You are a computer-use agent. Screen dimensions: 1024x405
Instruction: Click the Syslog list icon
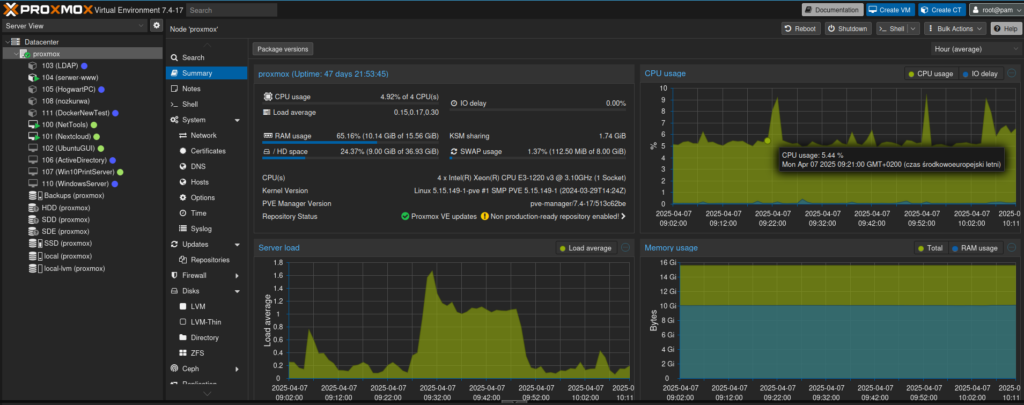pyautogui.click(x=183, y=229)
